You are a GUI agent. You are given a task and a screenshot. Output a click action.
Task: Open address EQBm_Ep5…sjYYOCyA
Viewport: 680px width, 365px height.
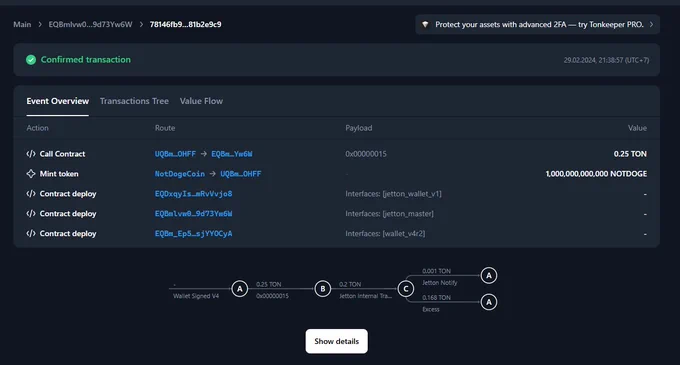[193, 234]
